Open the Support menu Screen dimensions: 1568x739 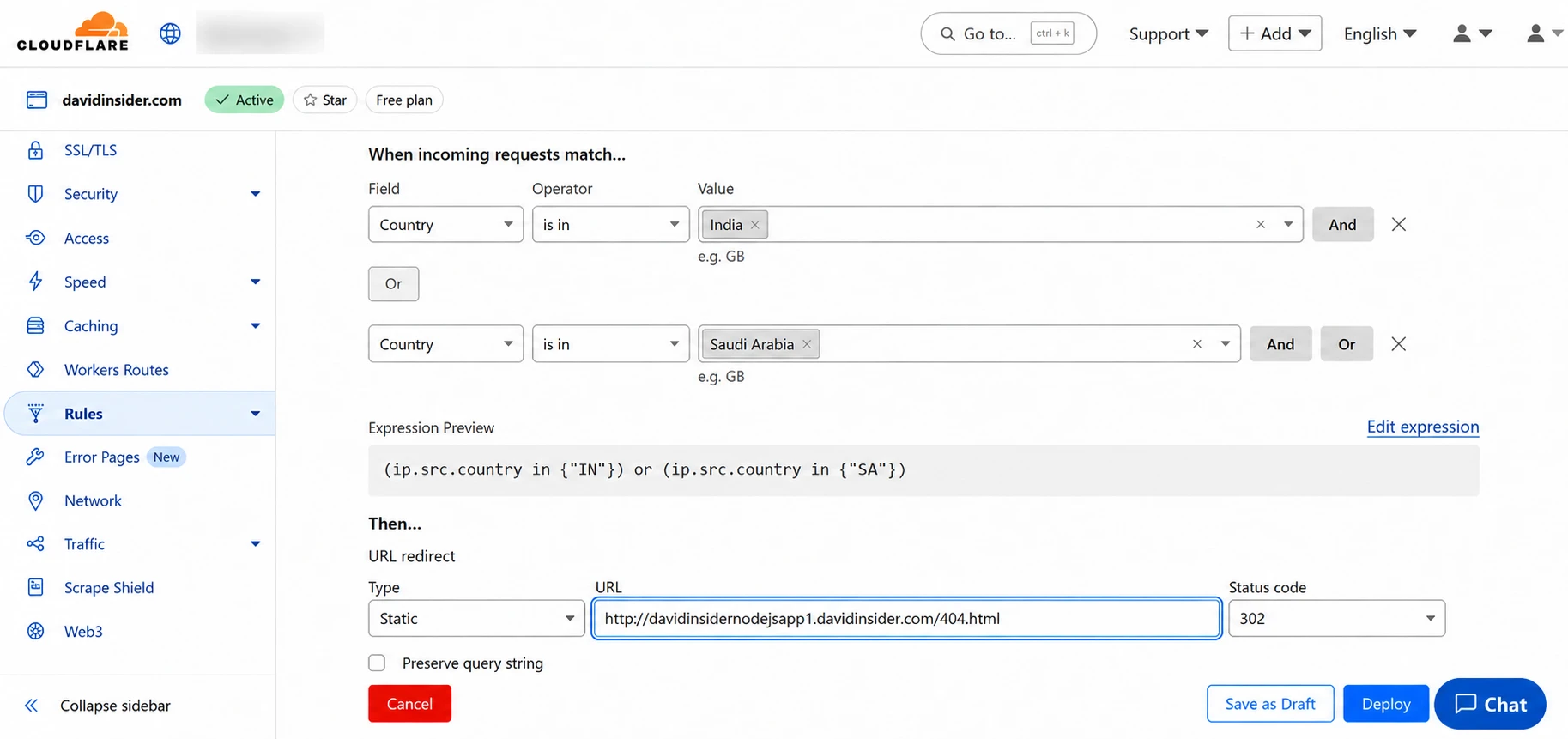tap(1168, 33)
